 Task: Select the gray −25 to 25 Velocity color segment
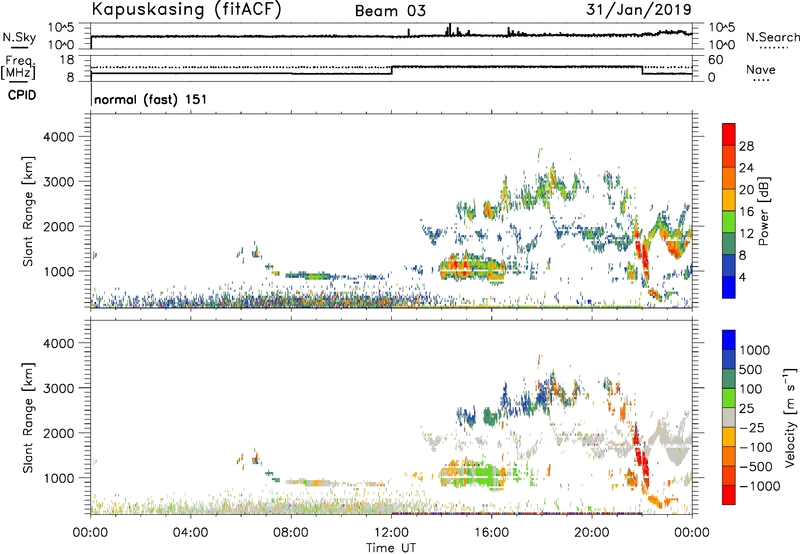pyautogui.click(x=729, y=417)
